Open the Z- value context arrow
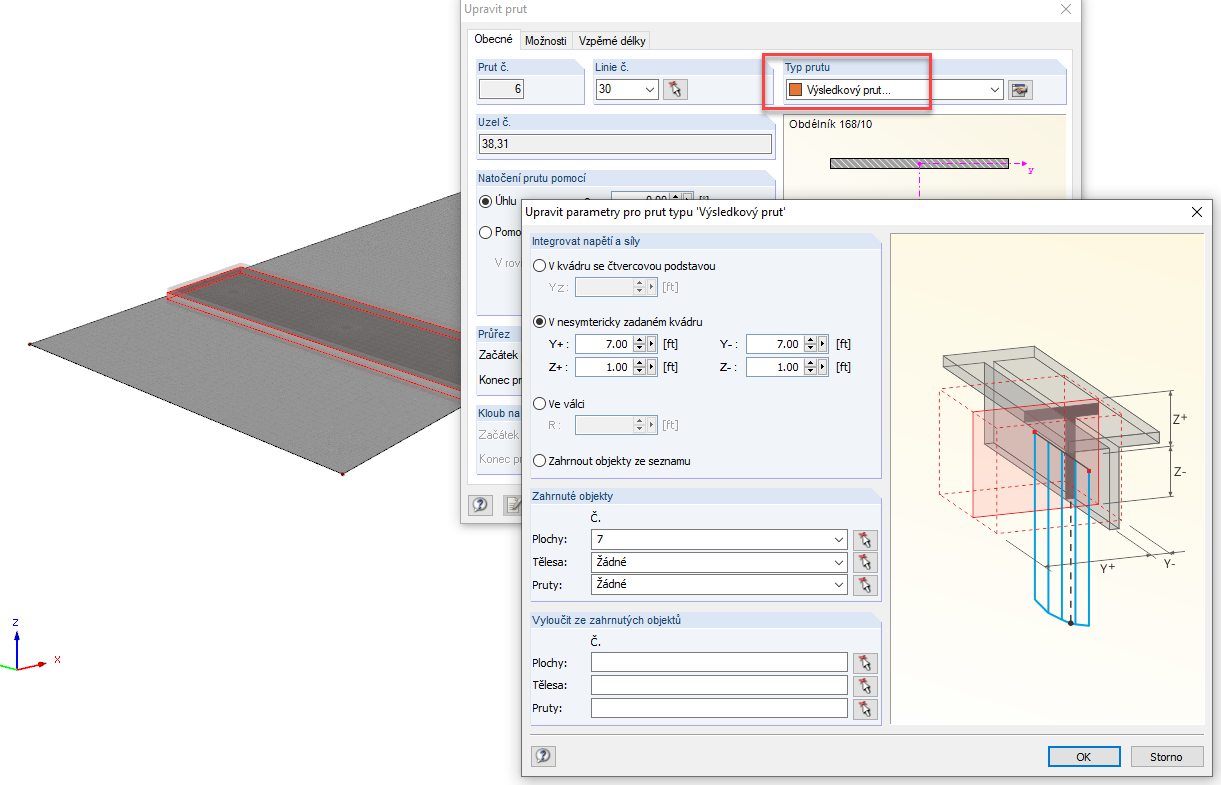The width and height of the screenshot is (1221, 785). pos(822,367)
